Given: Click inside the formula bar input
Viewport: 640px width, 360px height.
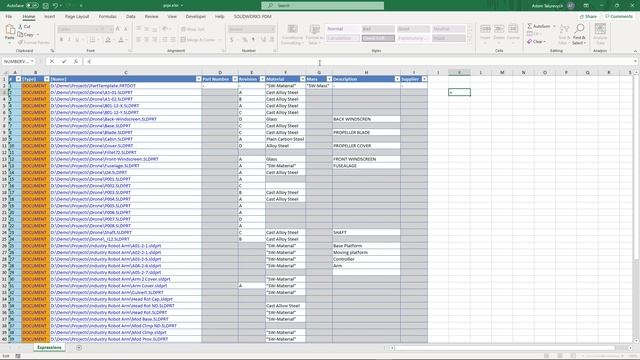Looking at the screenshot, I should tap(359, 61).
